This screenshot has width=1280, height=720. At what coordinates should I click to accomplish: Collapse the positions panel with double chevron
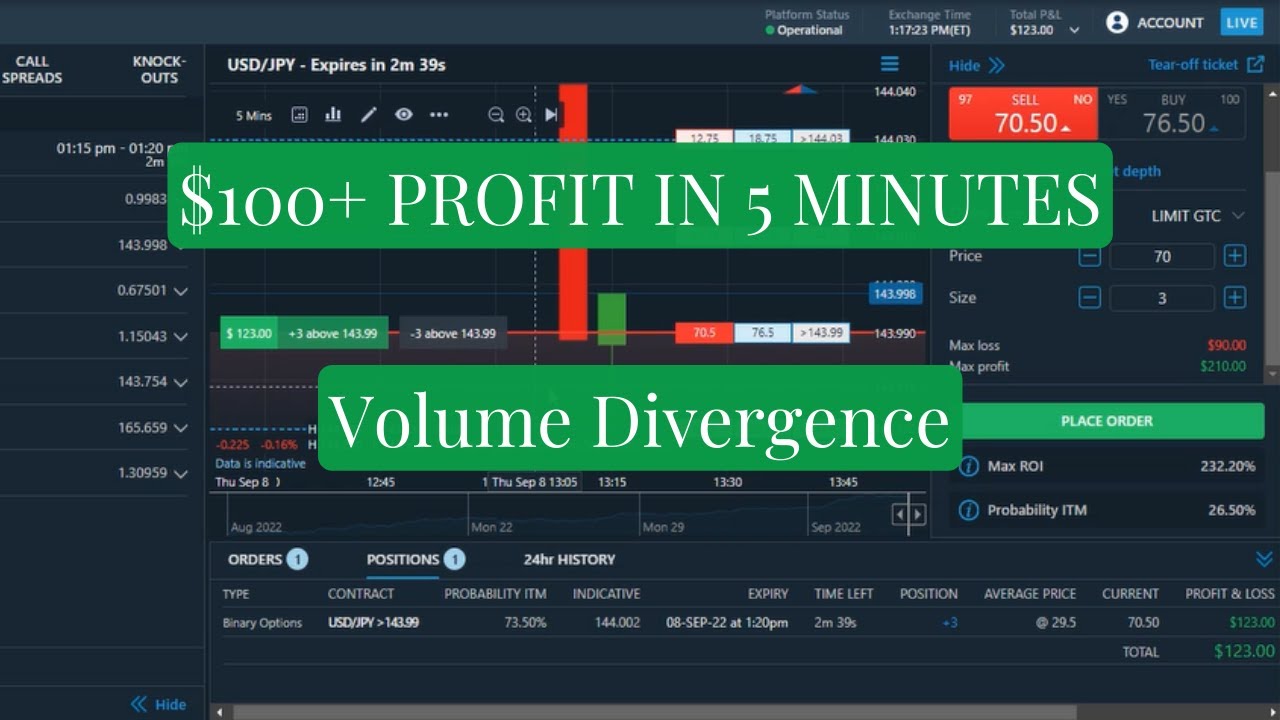point(1264,559)
